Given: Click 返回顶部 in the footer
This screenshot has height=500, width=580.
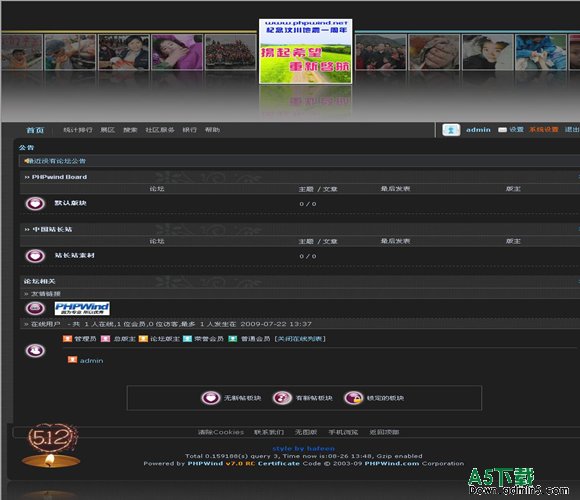Looking at the screenshot, I should click(x=384, y=432).
